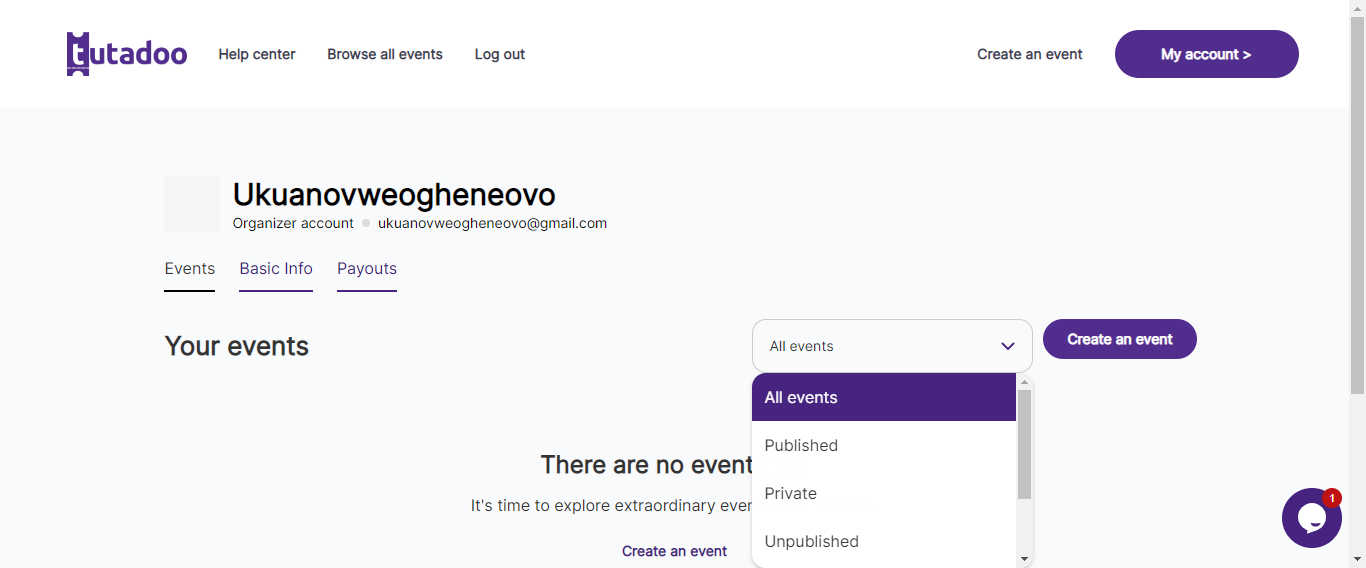Click purple Create an event button
1366x568 pixels.
(x=1120, y=339)
